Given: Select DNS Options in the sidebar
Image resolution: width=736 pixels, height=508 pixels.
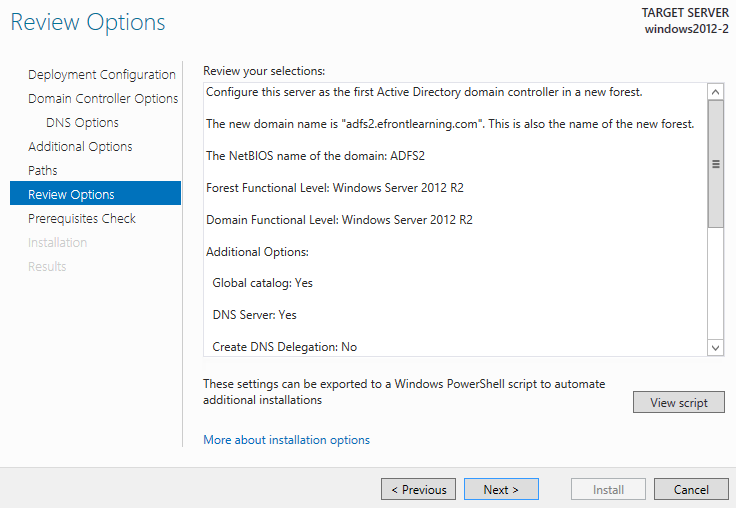Looking at the screenshot, I should tap(82, 123).
